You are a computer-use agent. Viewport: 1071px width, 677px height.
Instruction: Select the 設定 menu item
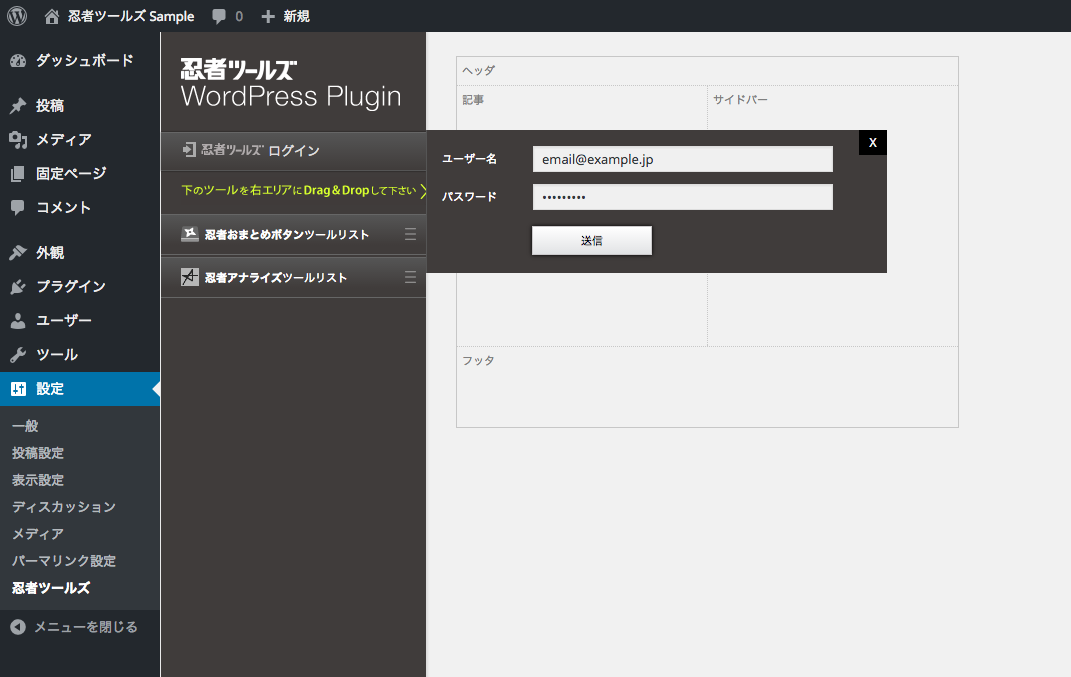[80, 389]
